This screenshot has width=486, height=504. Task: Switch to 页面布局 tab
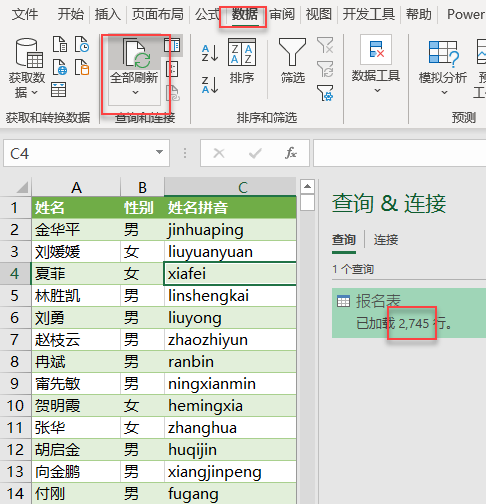[x=157, y=15]
